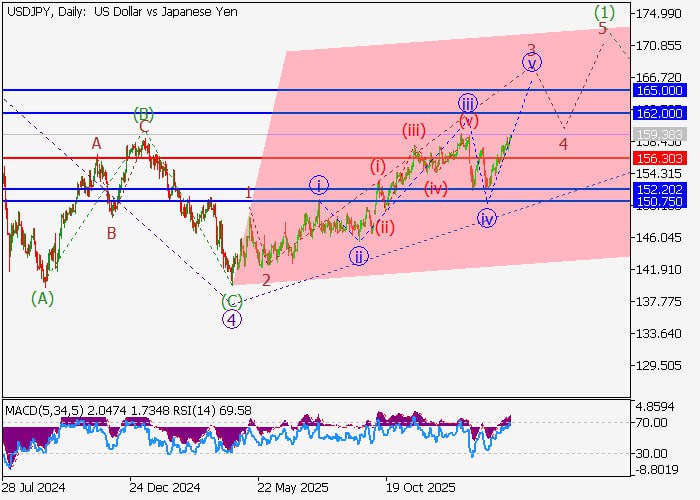Click the 150.750 price level tag
Screen dimensions: 700x500
(660, 201)
